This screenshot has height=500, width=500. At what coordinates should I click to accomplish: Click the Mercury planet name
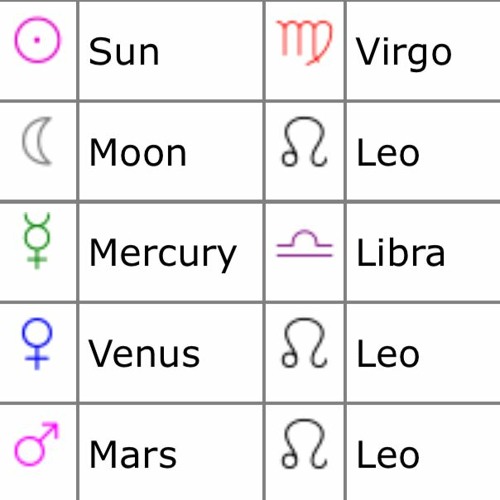(x=163, y=254)
